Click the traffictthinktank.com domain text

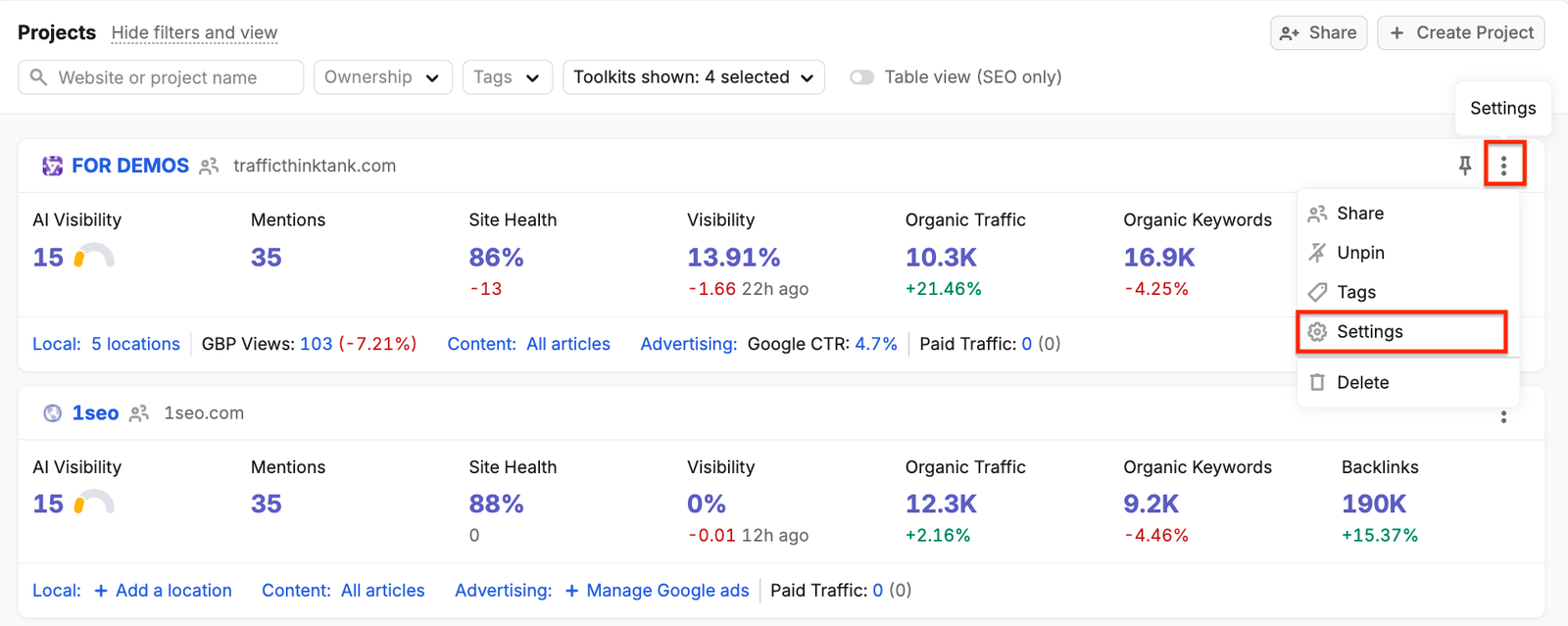click(x=315, y=166)
